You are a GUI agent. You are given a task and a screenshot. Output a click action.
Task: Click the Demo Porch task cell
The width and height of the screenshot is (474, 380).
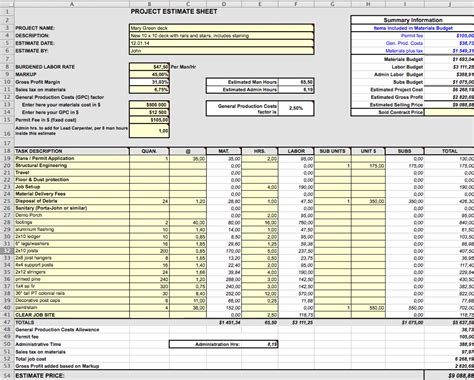(x=72, y=215)
